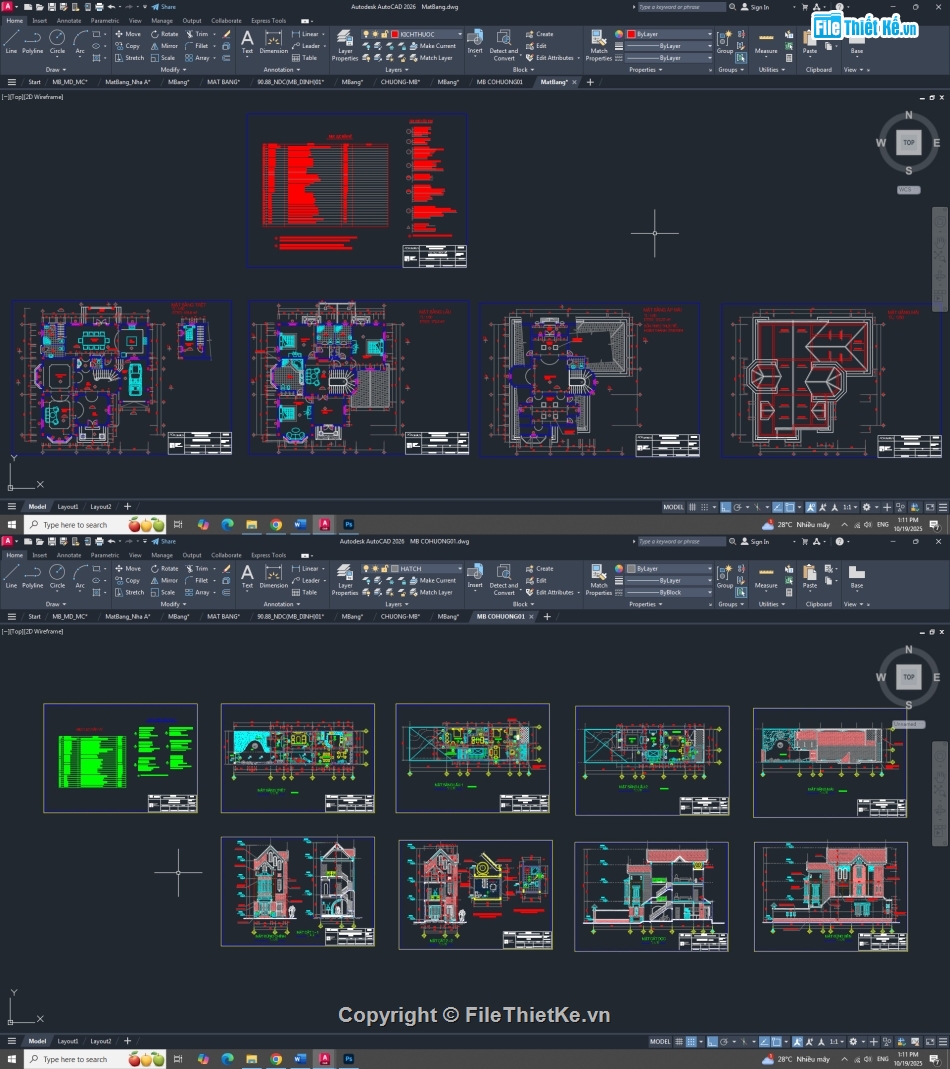Image resolution: width=950 pixels, height=1069 pixels.
Task: Open the MAT BANG* file tab
Action: [222, 82]
